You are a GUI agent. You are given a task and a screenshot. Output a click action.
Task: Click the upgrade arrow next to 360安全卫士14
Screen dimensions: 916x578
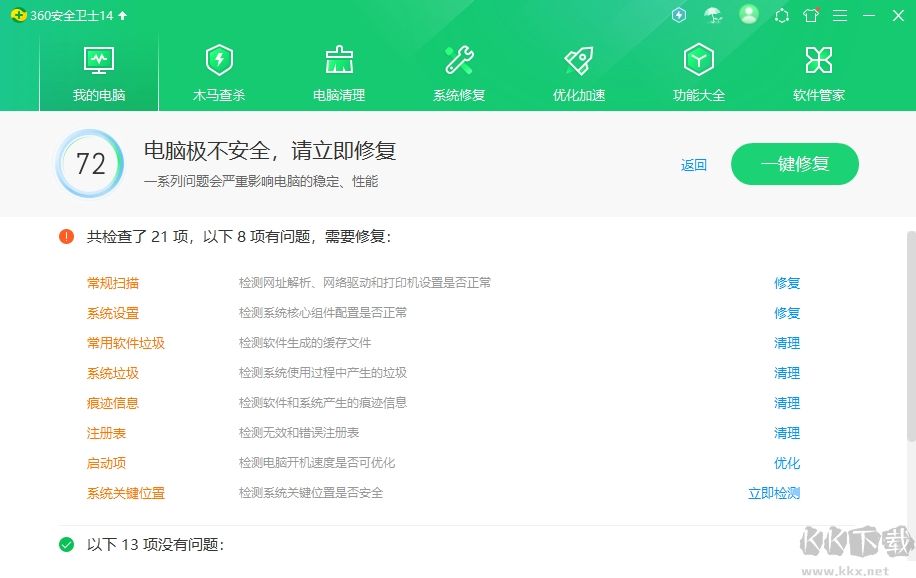coord(123,16)
